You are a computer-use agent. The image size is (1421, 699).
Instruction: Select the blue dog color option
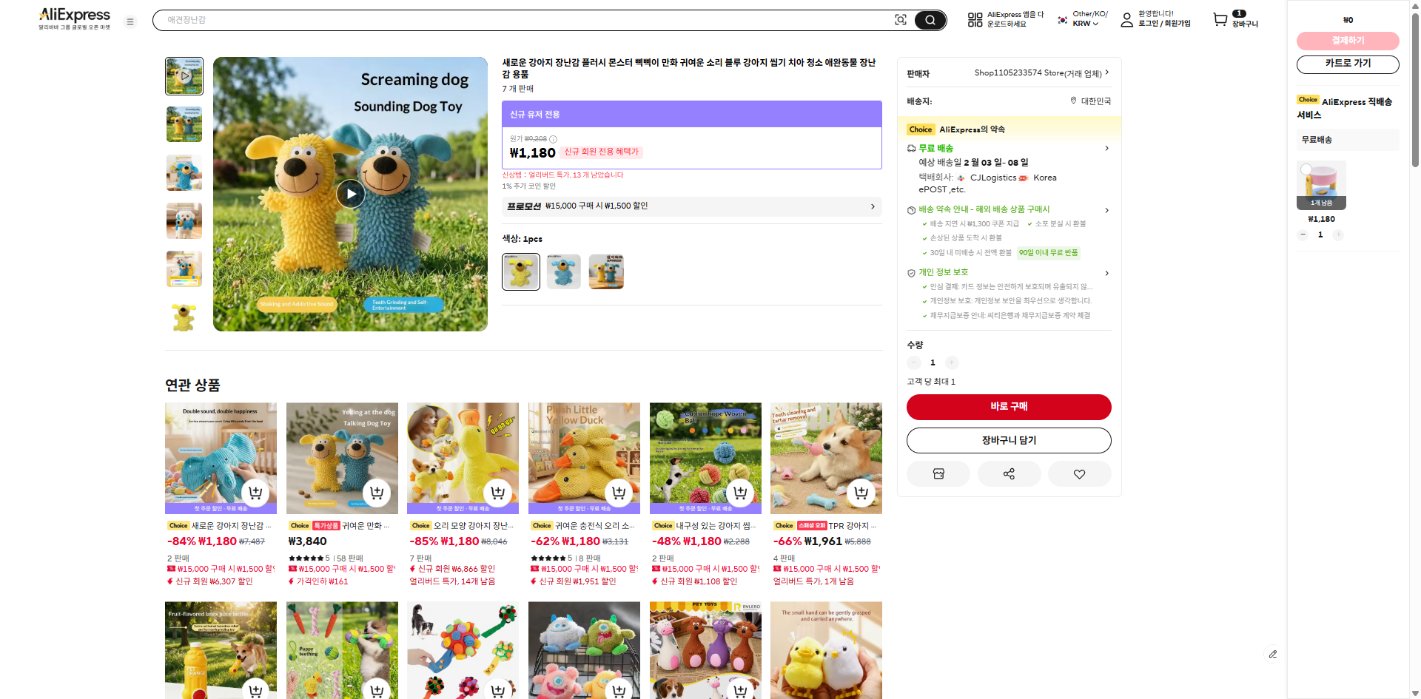[x=563, y=271]
